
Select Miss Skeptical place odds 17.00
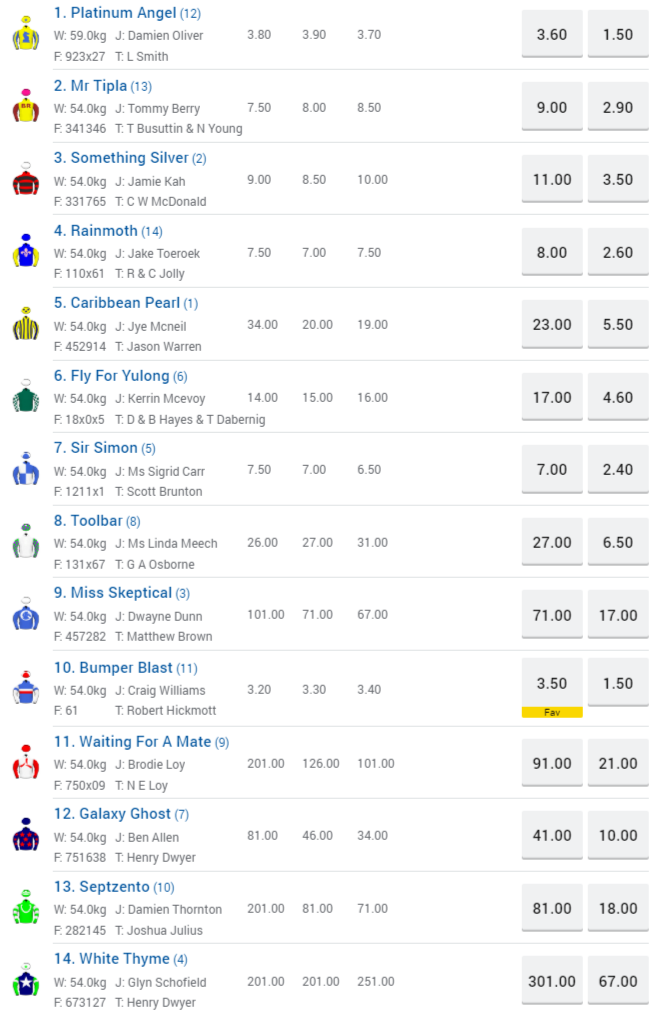point(618,616)
